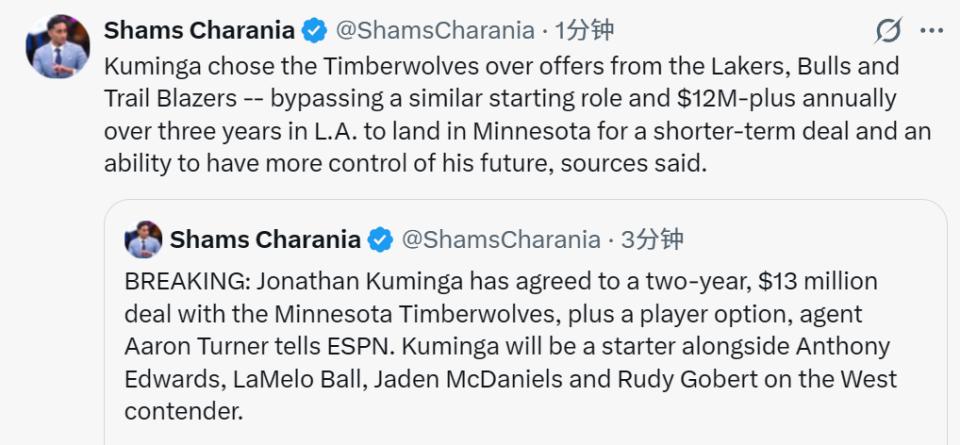Screen dimensions: 960x445
Task: Click 'Trail Blazers' text in main tweet
Action: pos(170,99)
